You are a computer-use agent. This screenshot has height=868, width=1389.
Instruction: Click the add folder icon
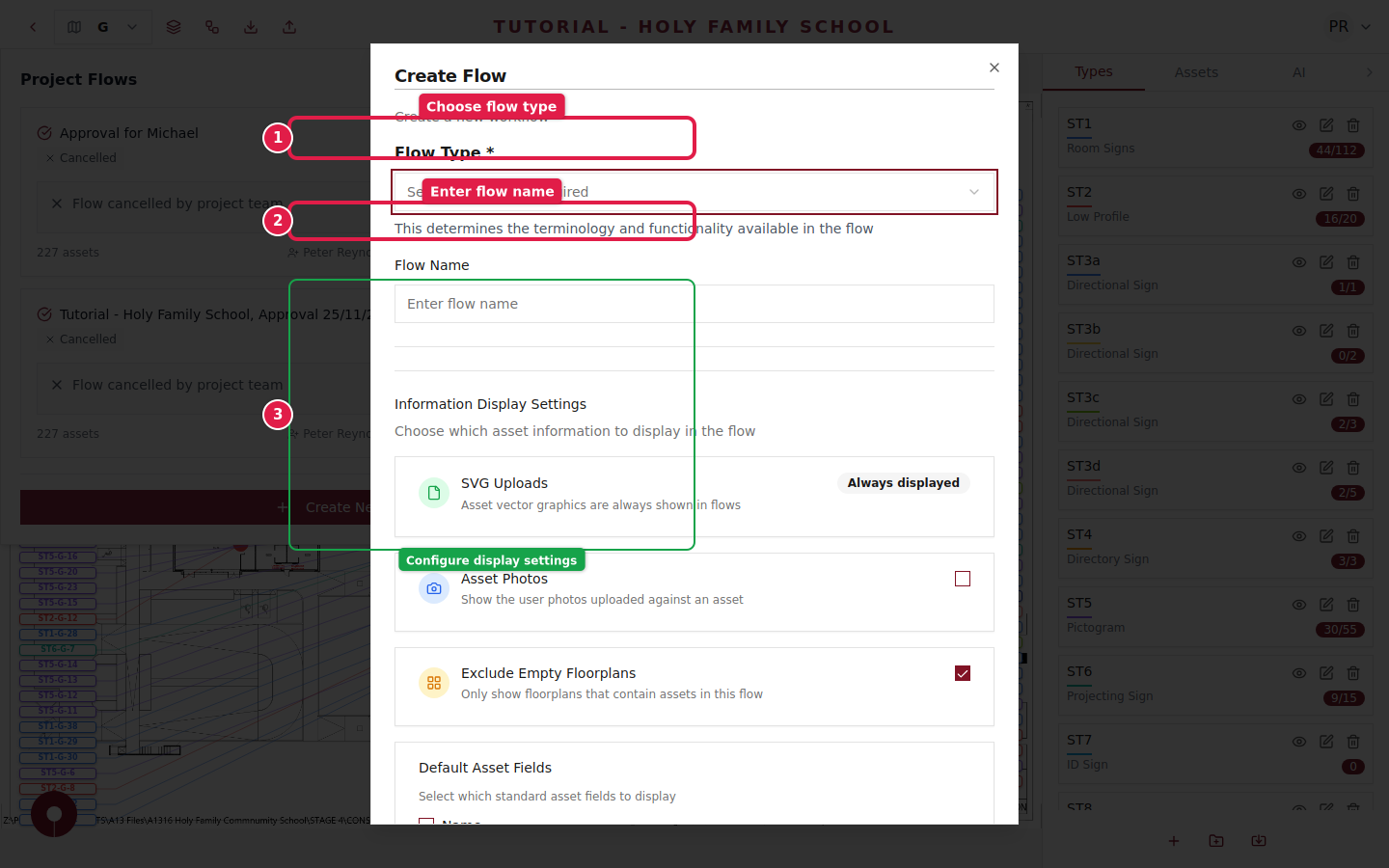tap(1216, 841)
